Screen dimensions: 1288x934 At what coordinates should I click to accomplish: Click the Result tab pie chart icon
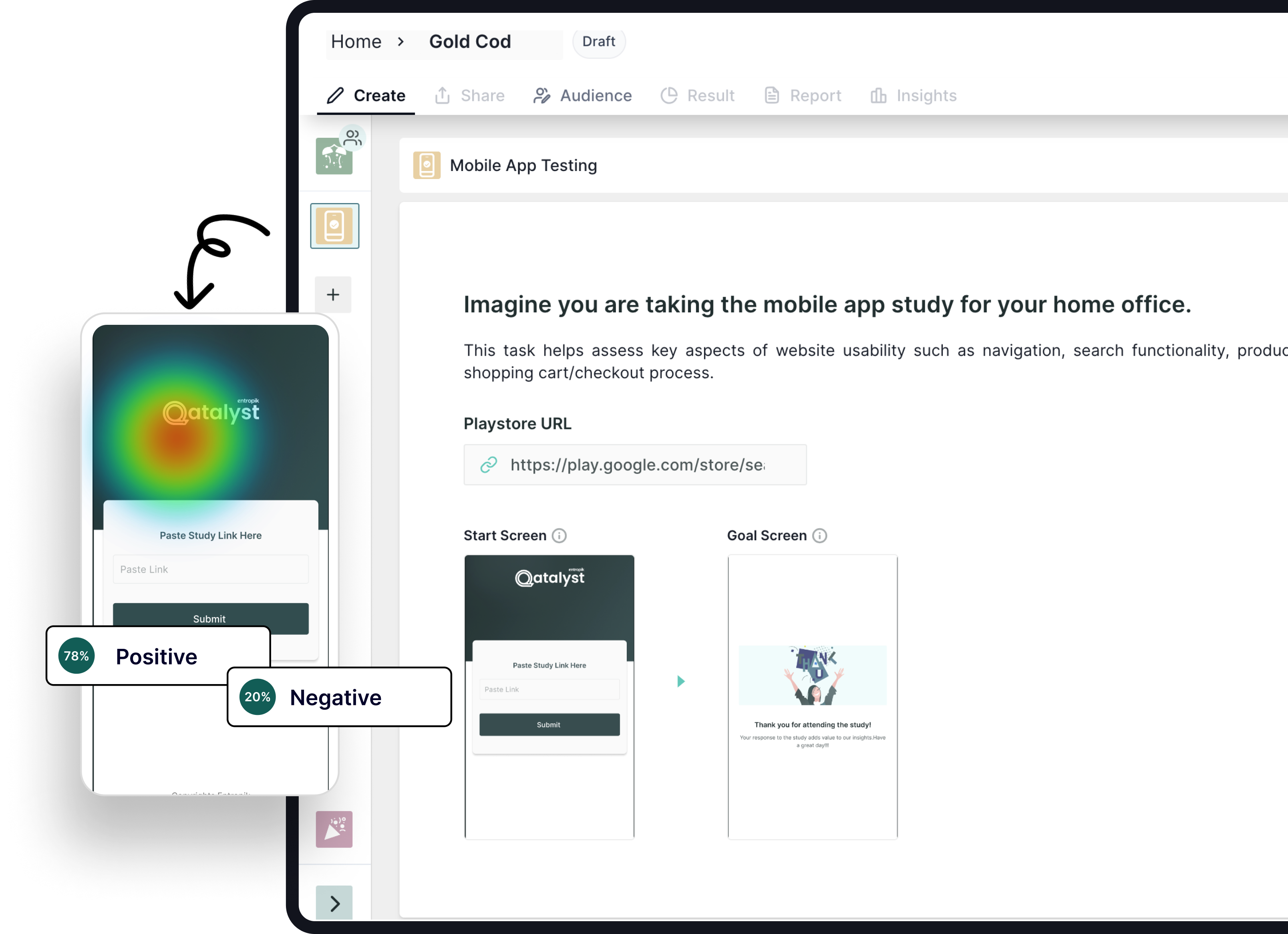click(x=669, y=95)
